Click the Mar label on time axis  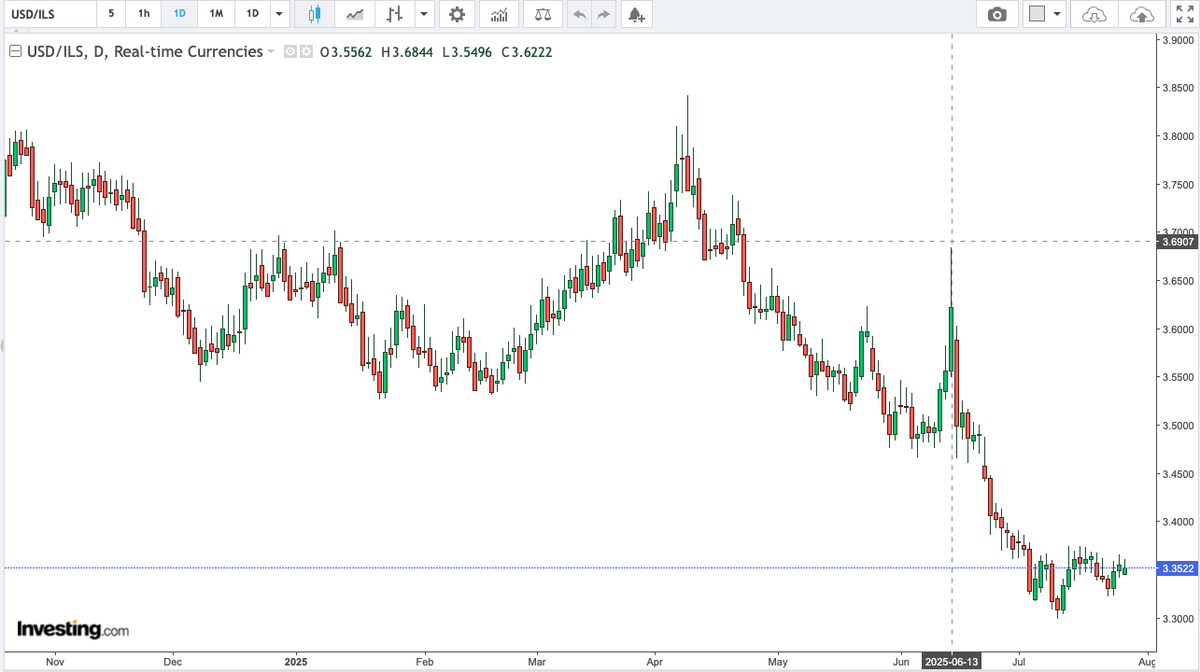[x=538, y=661]
